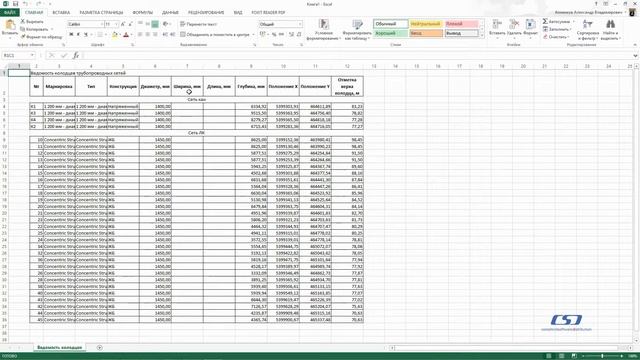Click the decrease decimal icon
The height and width of the screenshot is (360, 640).
pyautogui.click(x=299, y=35)
